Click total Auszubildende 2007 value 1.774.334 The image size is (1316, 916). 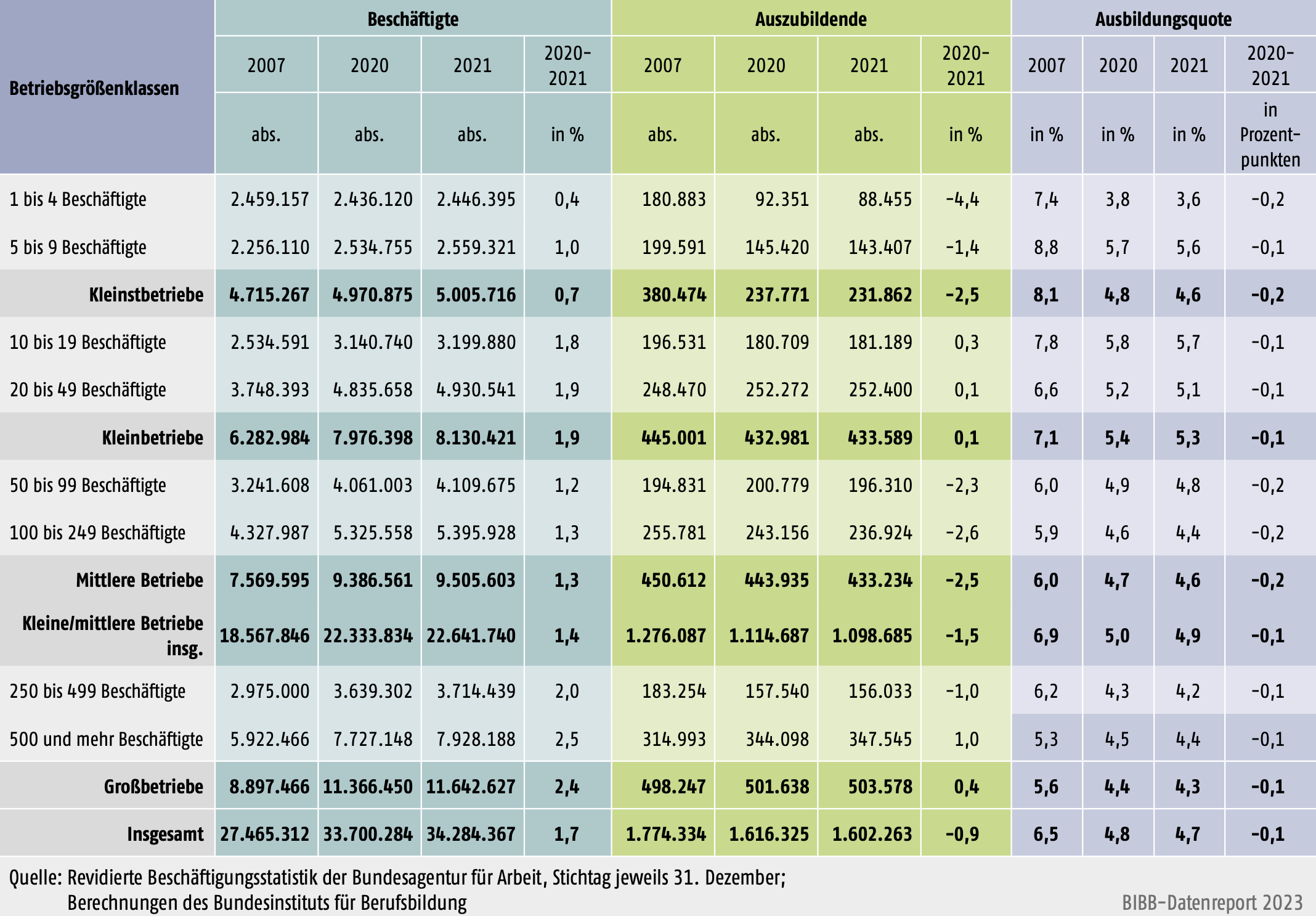click(x=665, y=834)
